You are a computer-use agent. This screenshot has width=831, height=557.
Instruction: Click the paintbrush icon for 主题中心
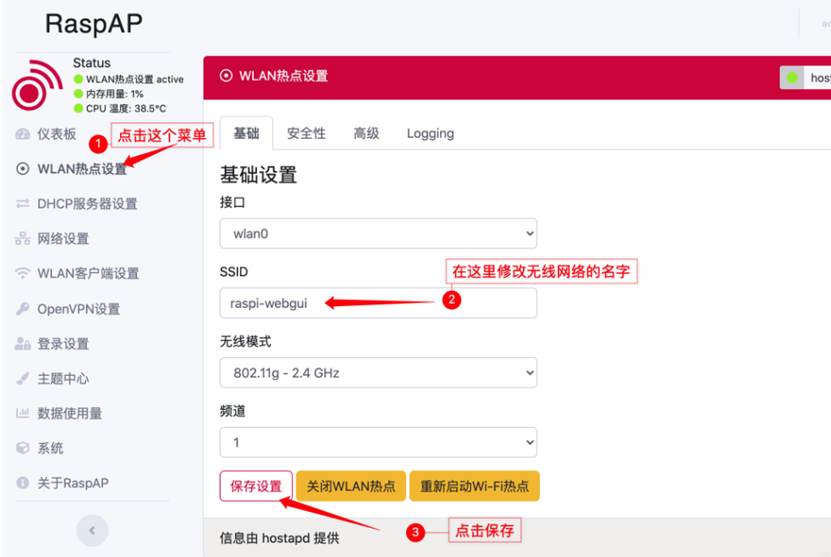tap(22, 378)
